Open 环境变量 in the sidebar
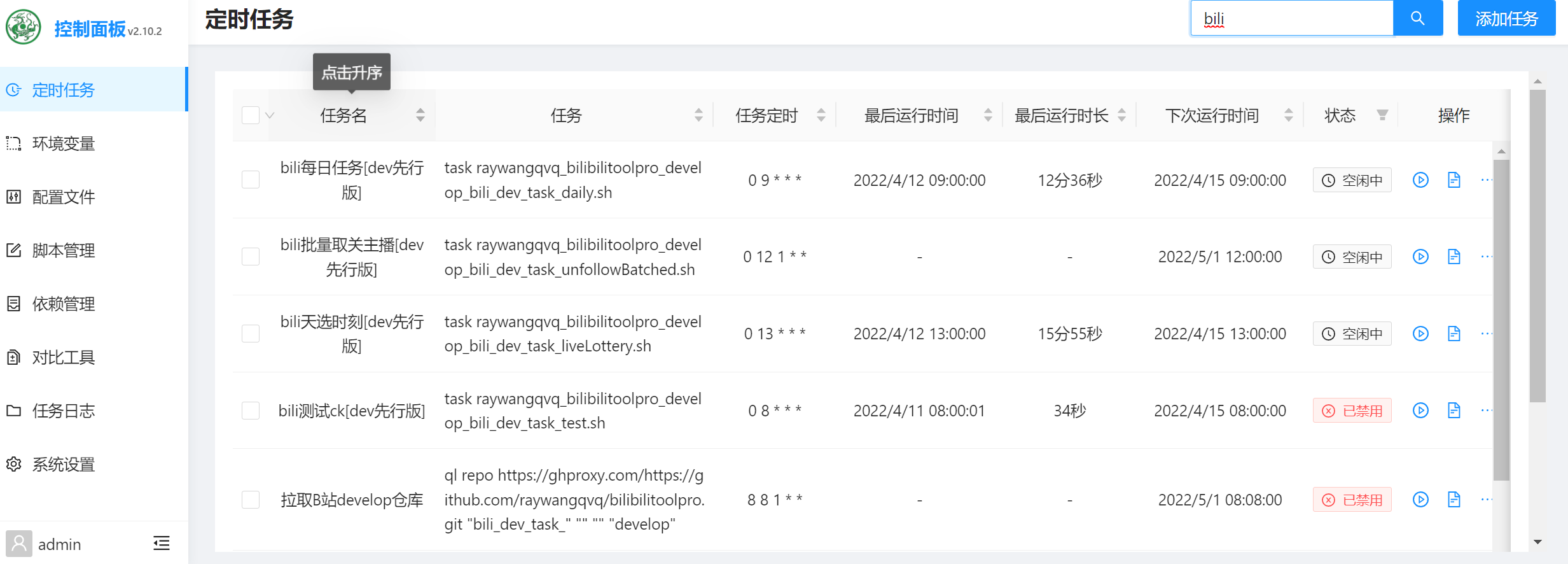The width and height of the screenshot is (1568, 564). (x=64, y=144)
